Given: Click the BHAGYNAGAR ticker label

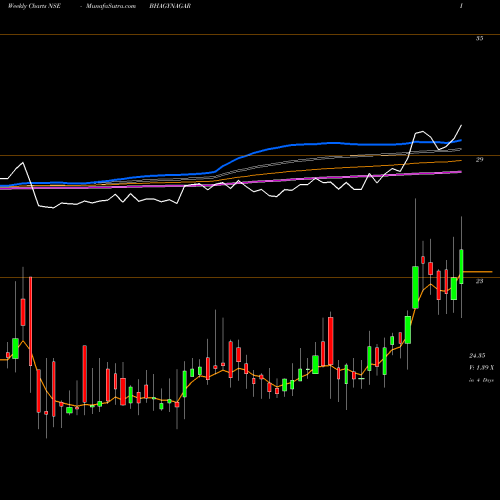Looking at the screenshot, I should click(170, 6).
